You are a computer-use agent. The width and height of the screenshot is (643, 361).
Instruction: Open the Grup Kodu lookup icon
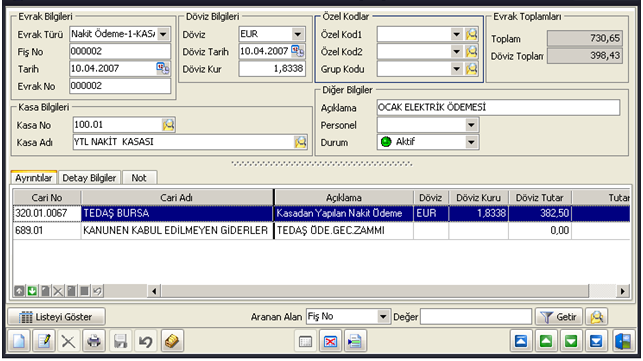(x=472, y=69)
